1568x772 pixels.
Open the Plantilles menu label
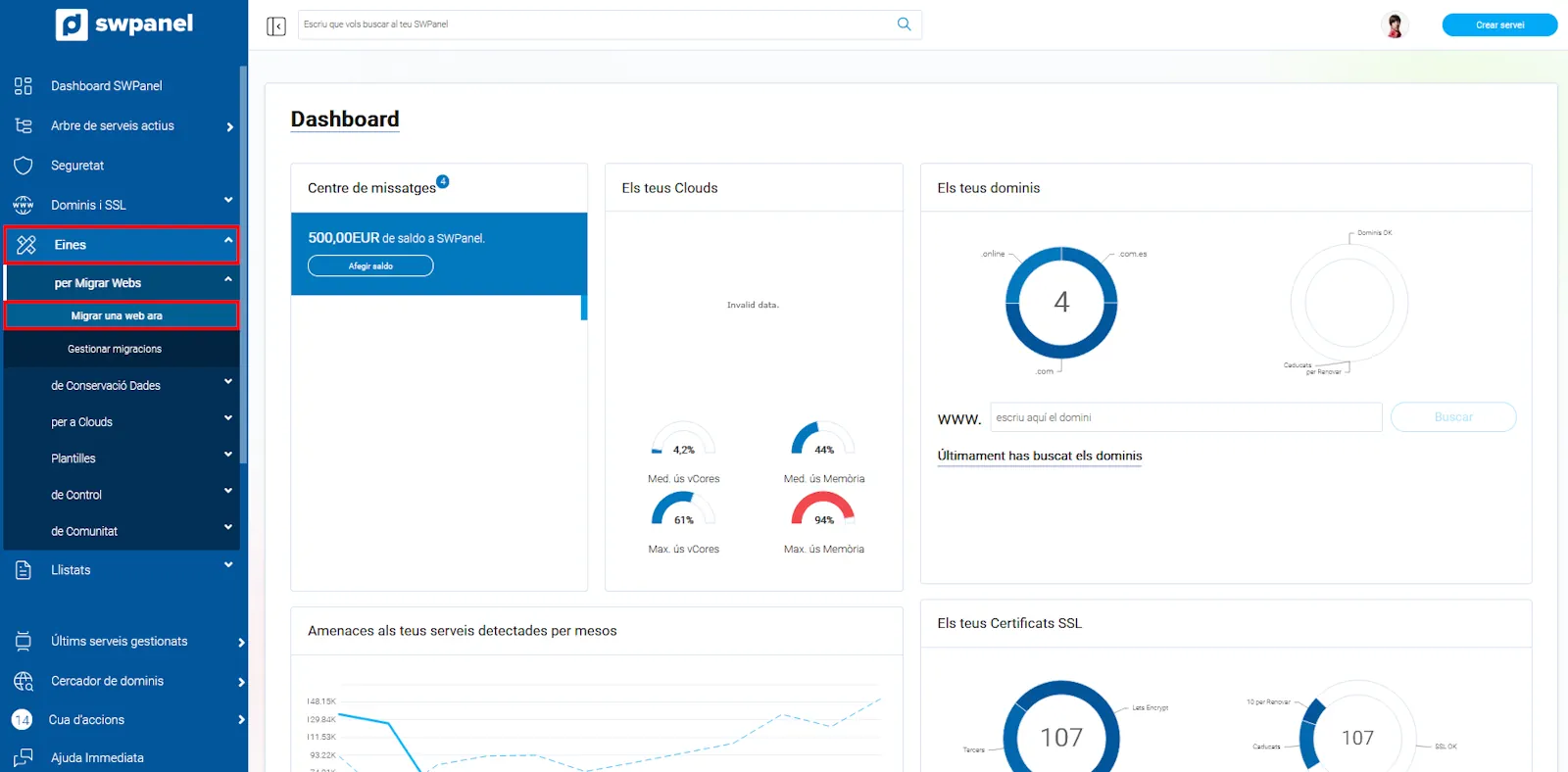point(73,458)
